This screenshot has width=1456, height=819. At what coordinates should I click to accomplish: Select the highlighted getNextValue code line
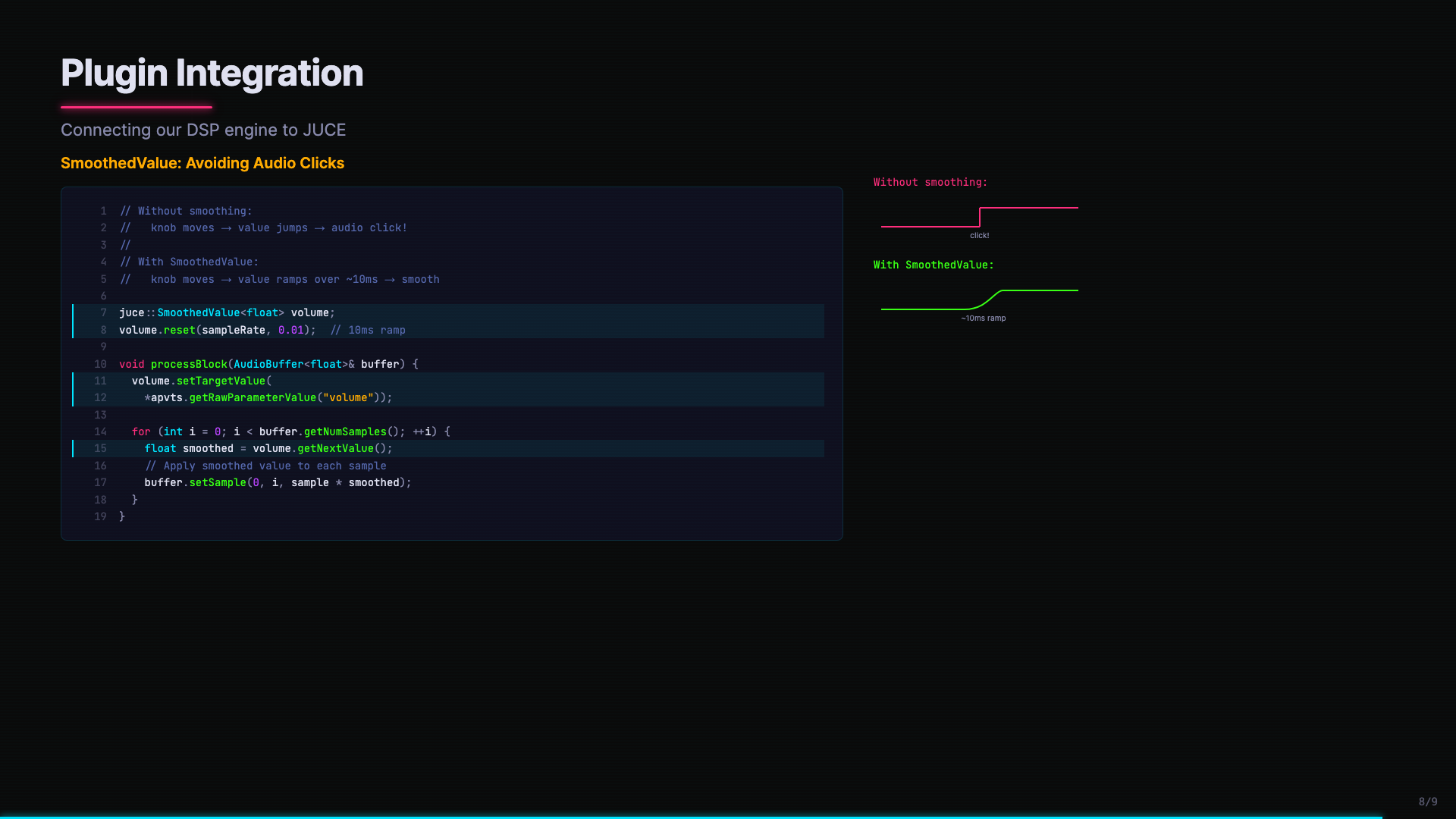pos(268,448)
